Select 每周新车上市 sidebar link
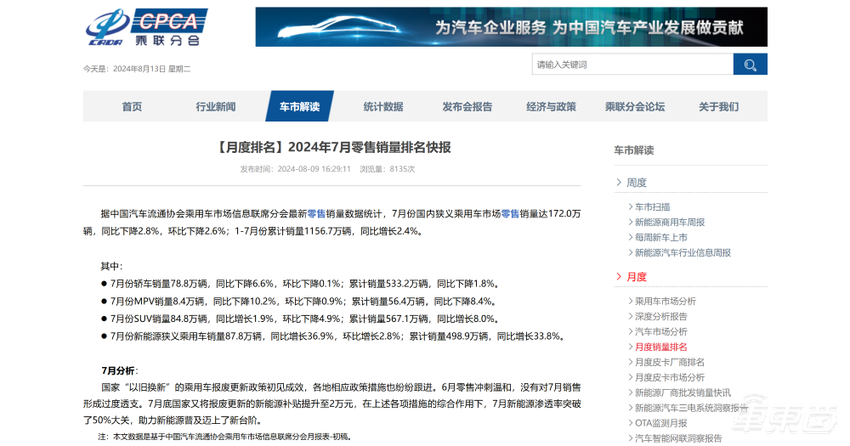The width and height of the screenshot is (850, 446). click(661, 237)
